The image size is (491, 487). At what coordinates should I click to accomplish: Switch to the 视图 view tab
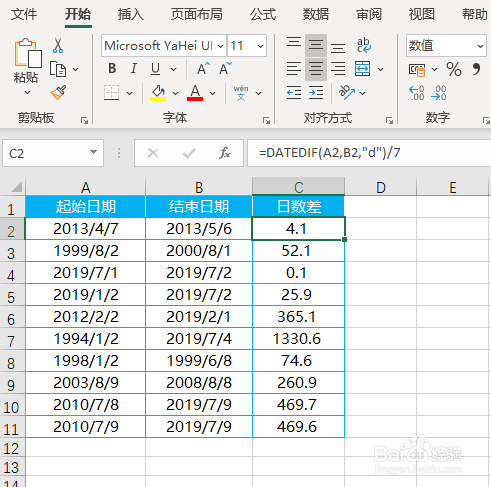[x=422, y=15]
